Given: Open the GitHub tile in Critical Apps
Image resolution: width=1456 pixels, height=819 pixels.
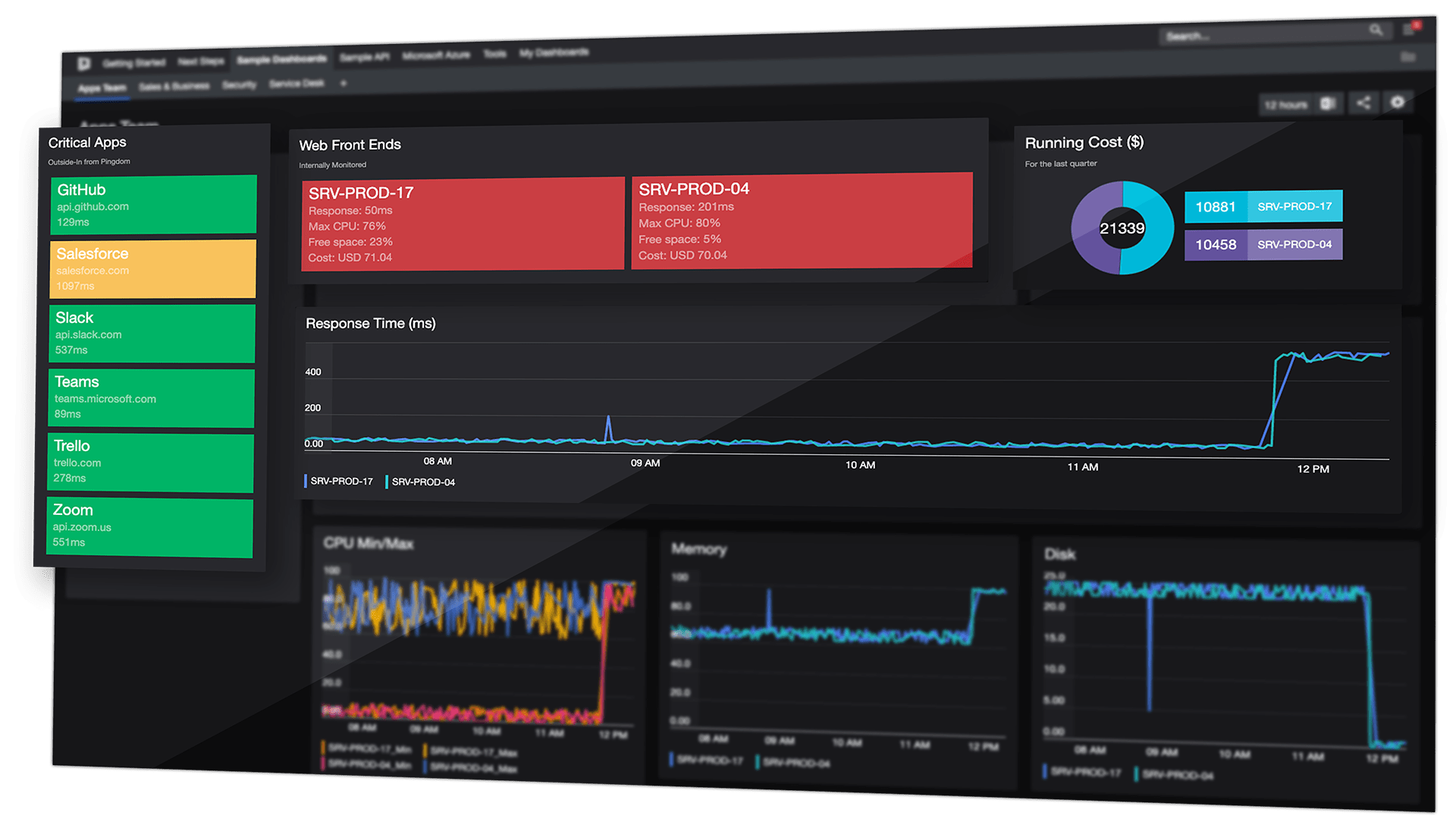Looking at the screenshot, I should (153, 204).
